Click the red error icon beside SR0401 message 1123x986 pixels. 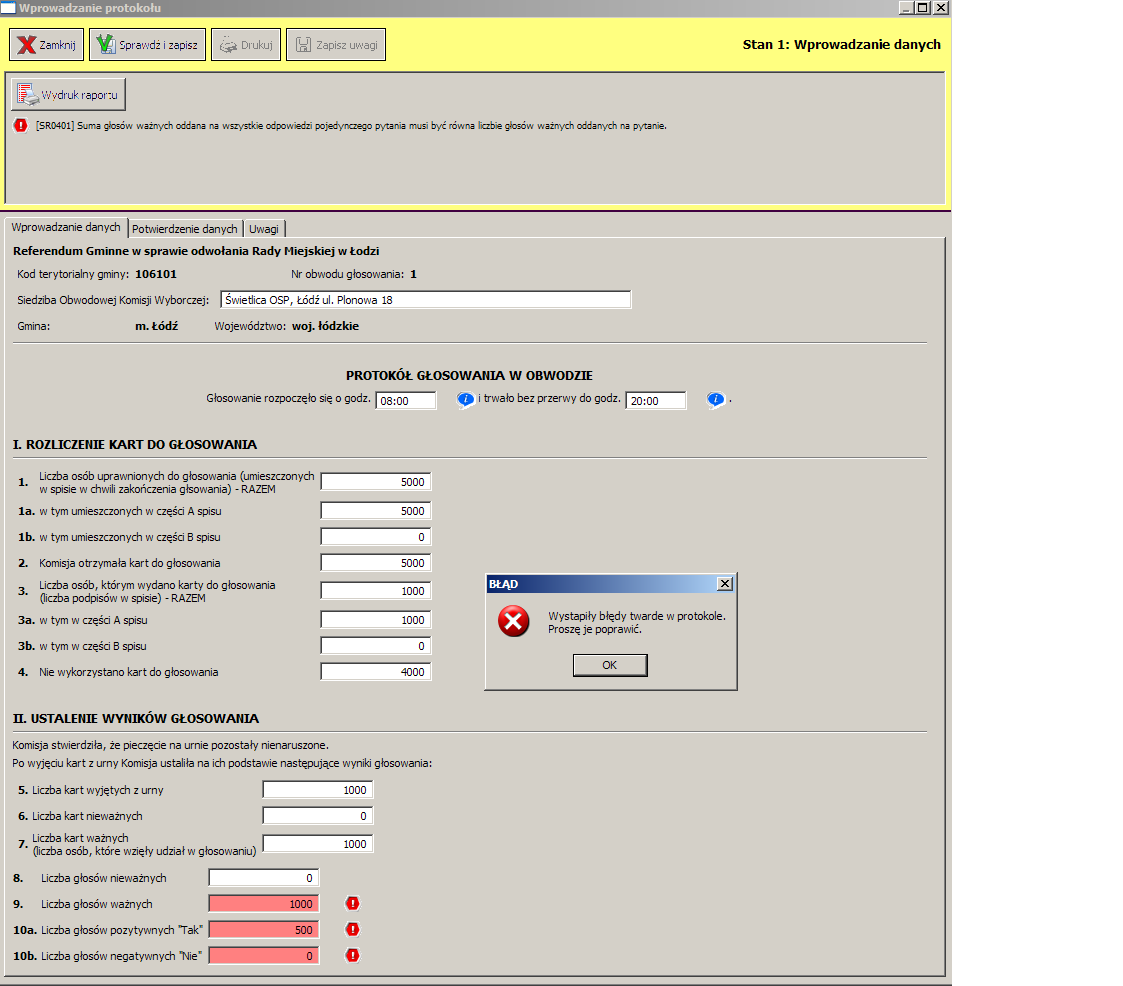21,125
